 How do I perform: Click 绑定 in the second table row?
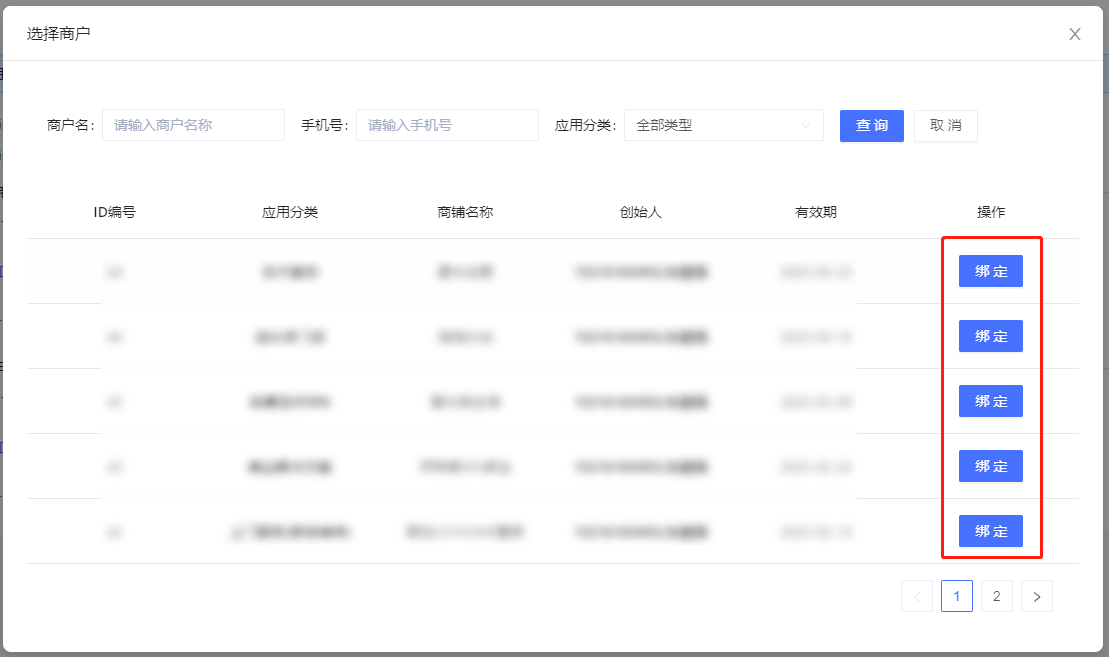click(991, 336)
